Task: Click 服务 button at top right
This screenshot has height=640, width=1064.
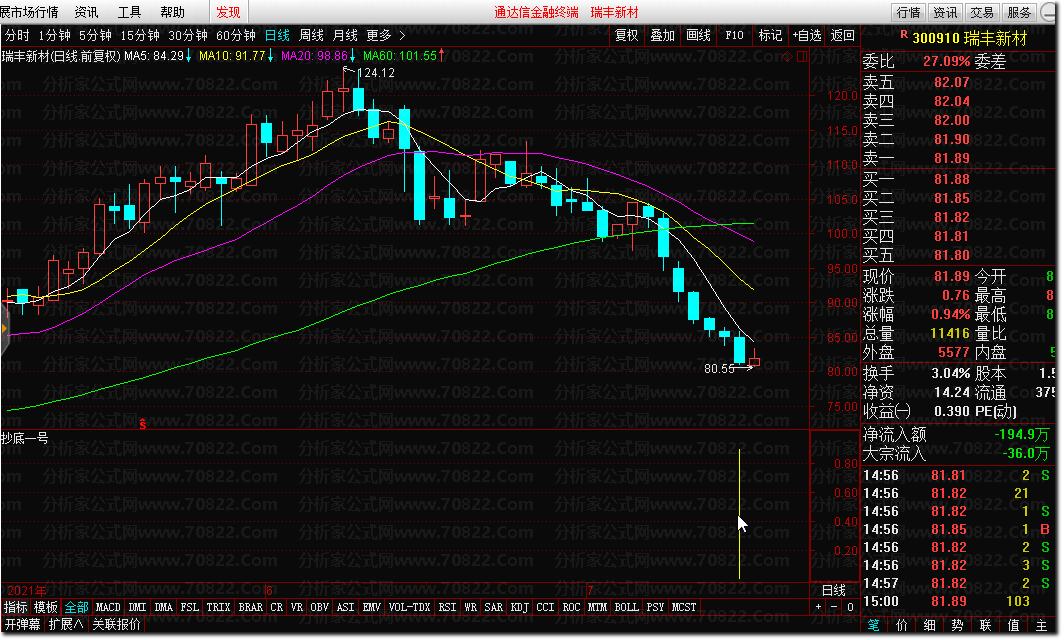Action: pyautogui.click(x=1019, y=12)
